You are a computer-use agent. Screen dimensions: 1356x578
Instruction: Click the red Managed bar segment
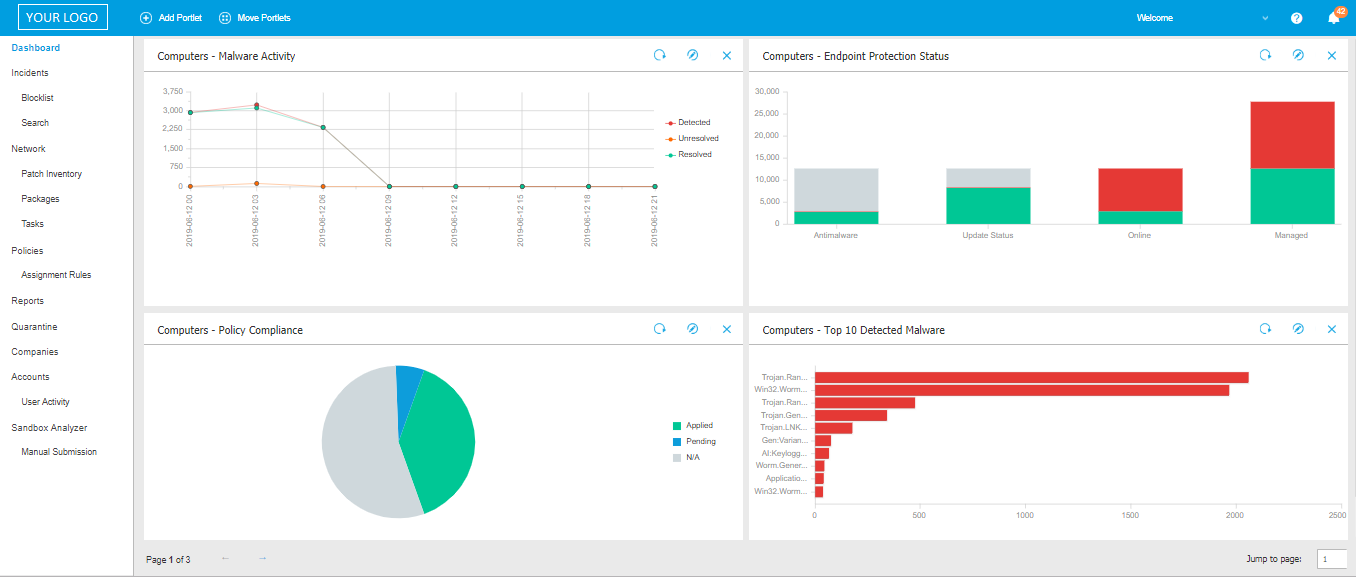pyautogui.click(x=1292, y=135)
